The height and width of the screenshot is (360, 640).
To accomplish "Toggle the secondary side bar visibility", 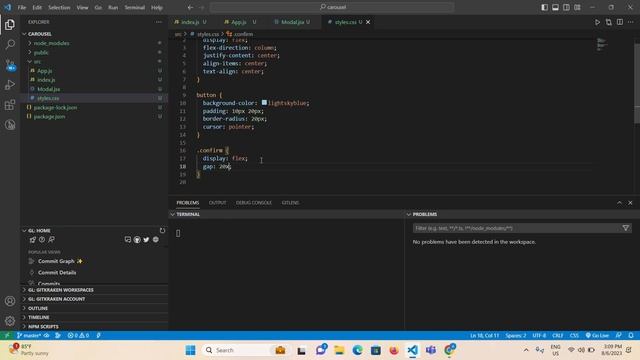I will click(567, 7).
